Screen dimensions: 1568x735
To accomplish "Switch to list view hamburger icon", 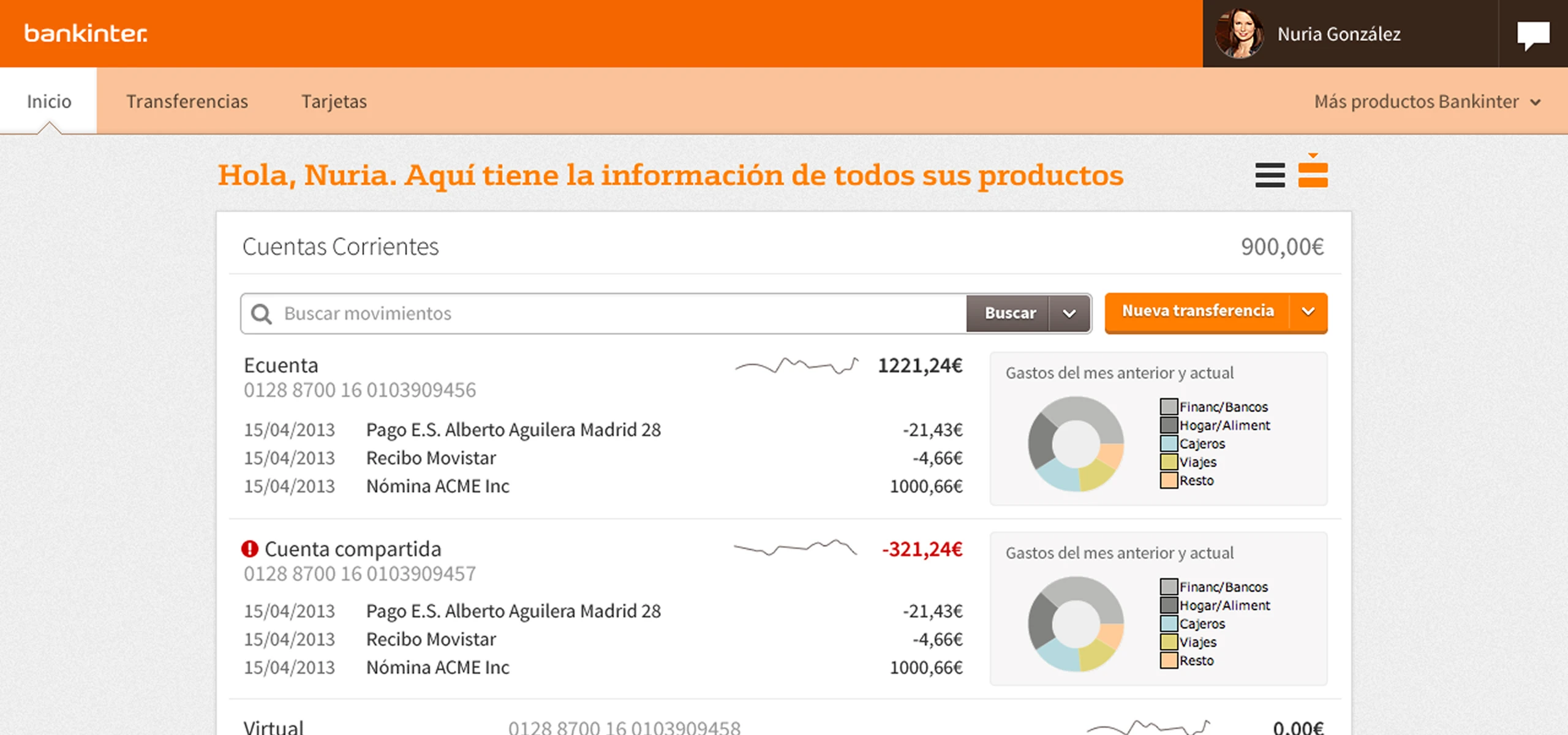I will point(1270,175).
